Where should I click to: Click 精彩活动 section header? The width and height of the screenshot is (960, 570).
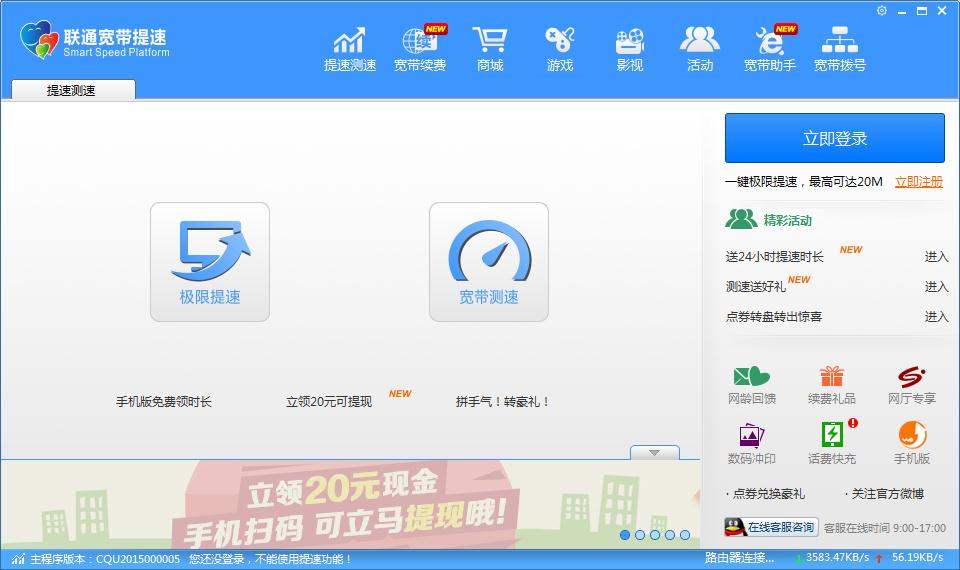(787, 220)
